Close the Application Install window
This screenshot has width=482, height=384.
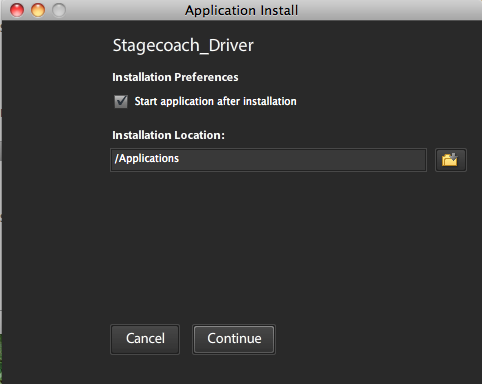17,10
